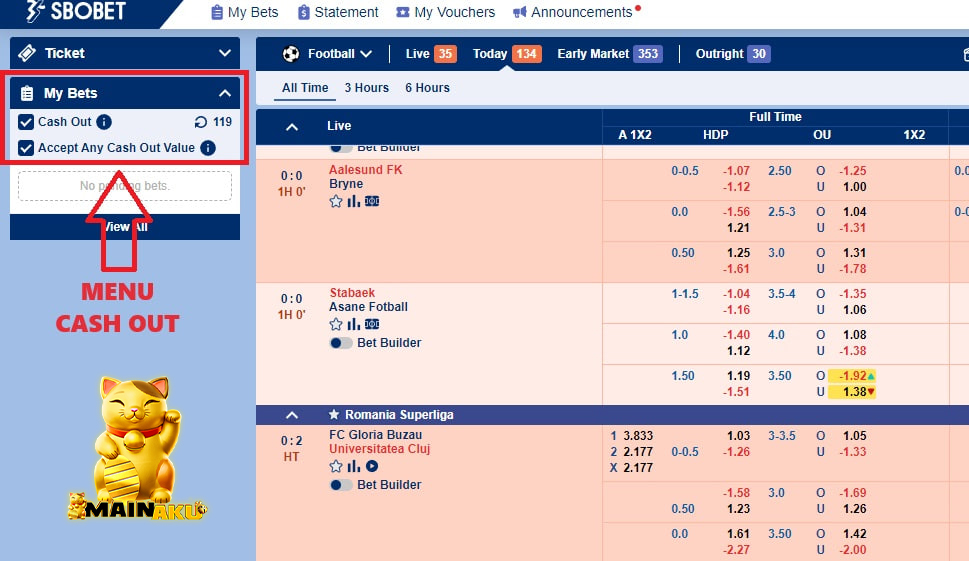The height and width of the screenshot is (561, 969).
Task: Favorite the Romania Superliga league star
Action: click(x=334, y=415)
